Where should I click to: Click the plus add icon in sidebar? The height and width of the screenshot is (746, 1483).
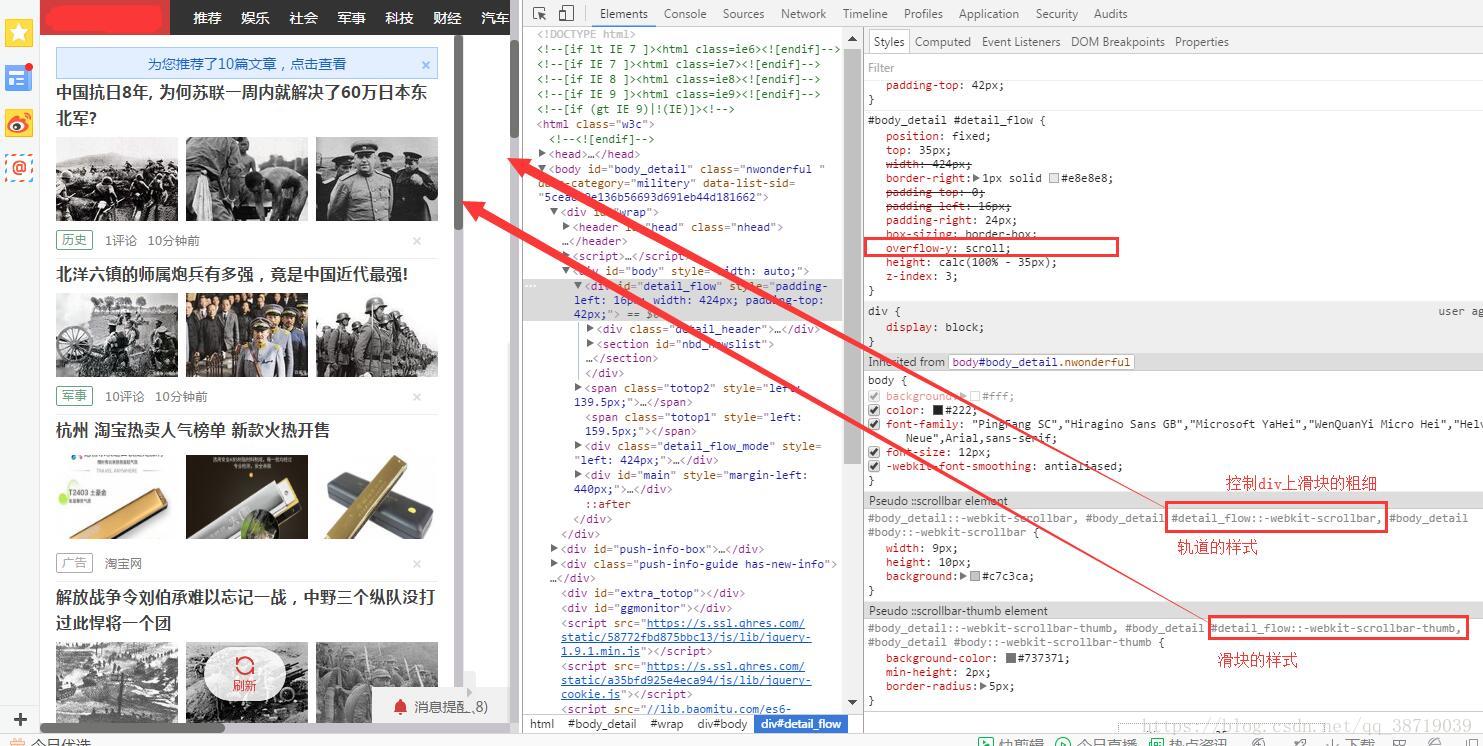pos(19,720)
